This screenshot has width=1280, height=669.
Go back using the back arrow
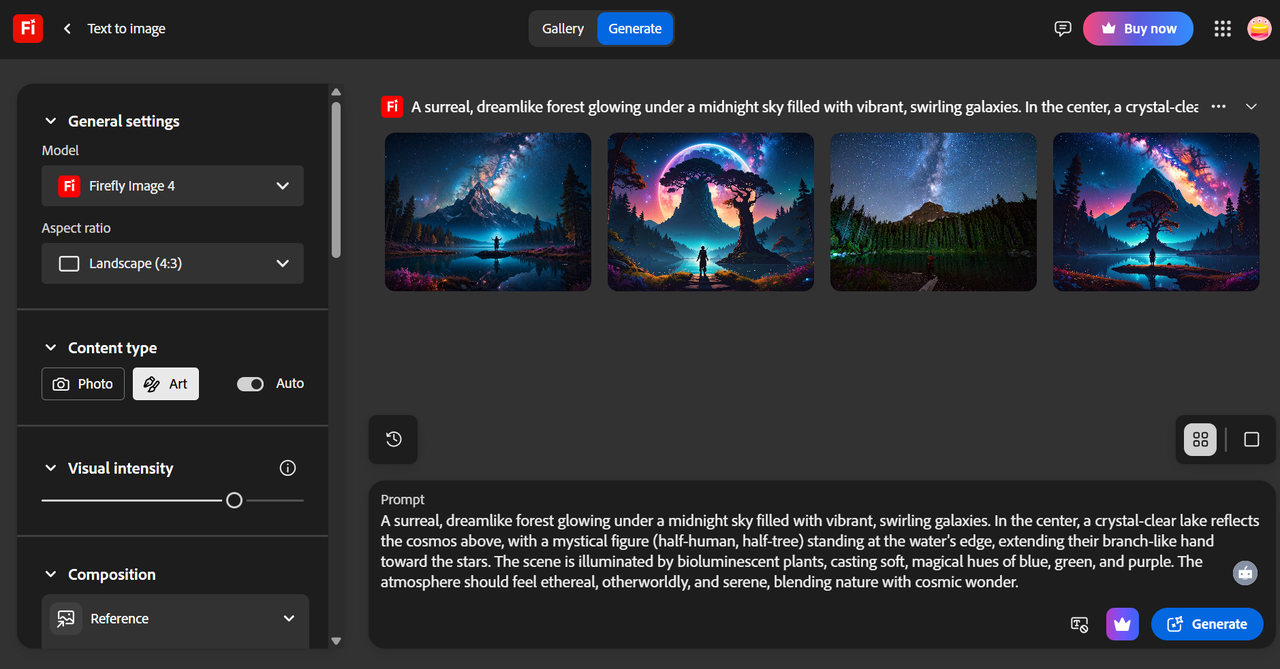[67, 29]
